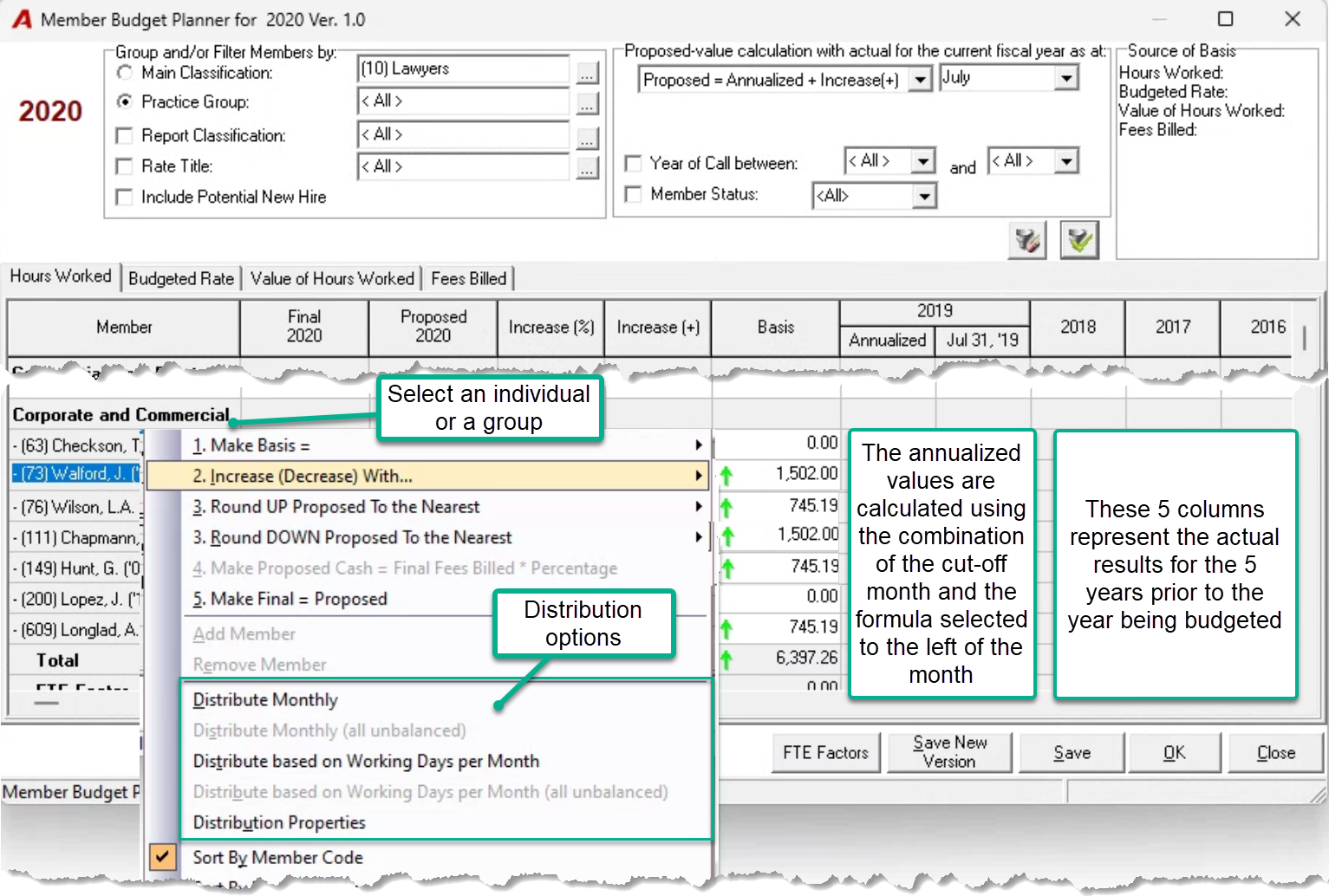Select the Hours Worked tab
This screenshot has width=1329, height=896.
61,276
